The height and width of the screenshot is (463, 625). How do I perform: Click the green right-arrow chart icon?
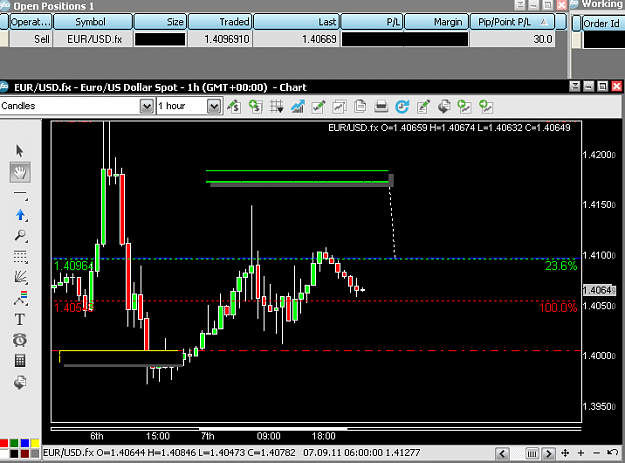click(x=486, y=106)
